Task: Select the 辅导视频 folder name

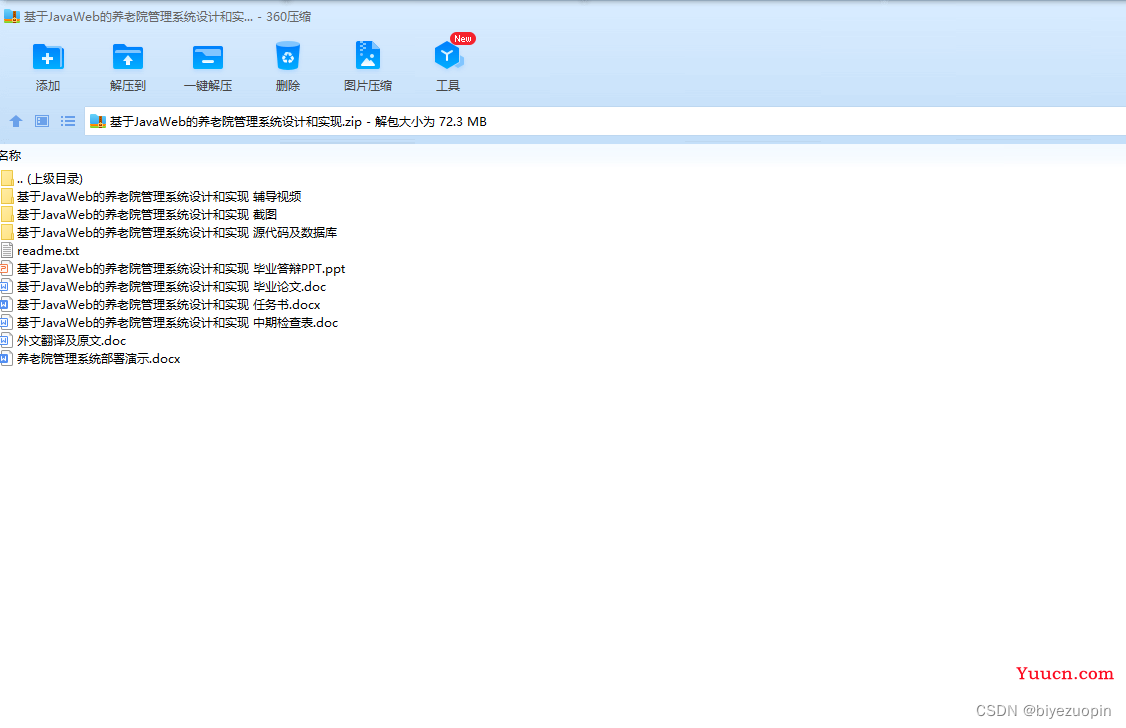Action: tap(159, 196)
